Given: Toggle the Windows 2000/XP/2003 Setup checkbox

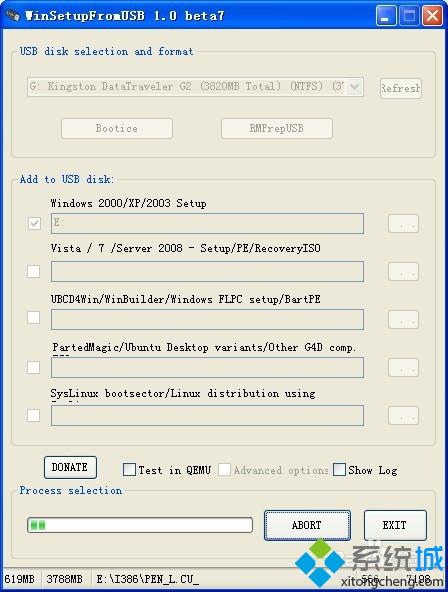Looking at the screenshot, I should pos(34,223).
